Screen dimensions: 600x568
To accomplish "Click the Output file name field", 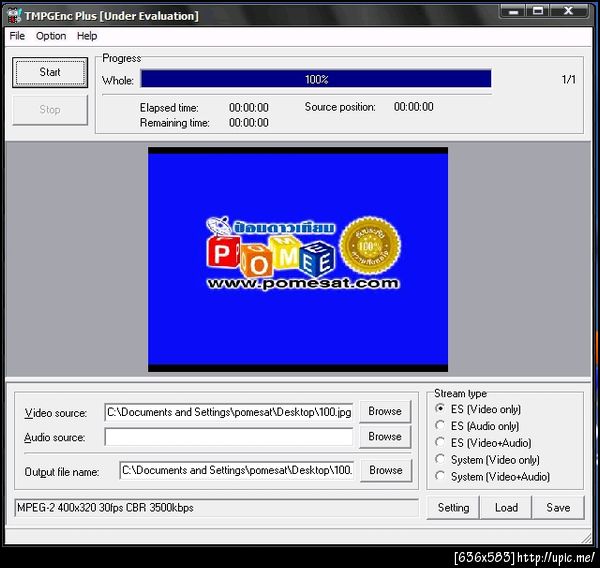I will tap(236, 470).
